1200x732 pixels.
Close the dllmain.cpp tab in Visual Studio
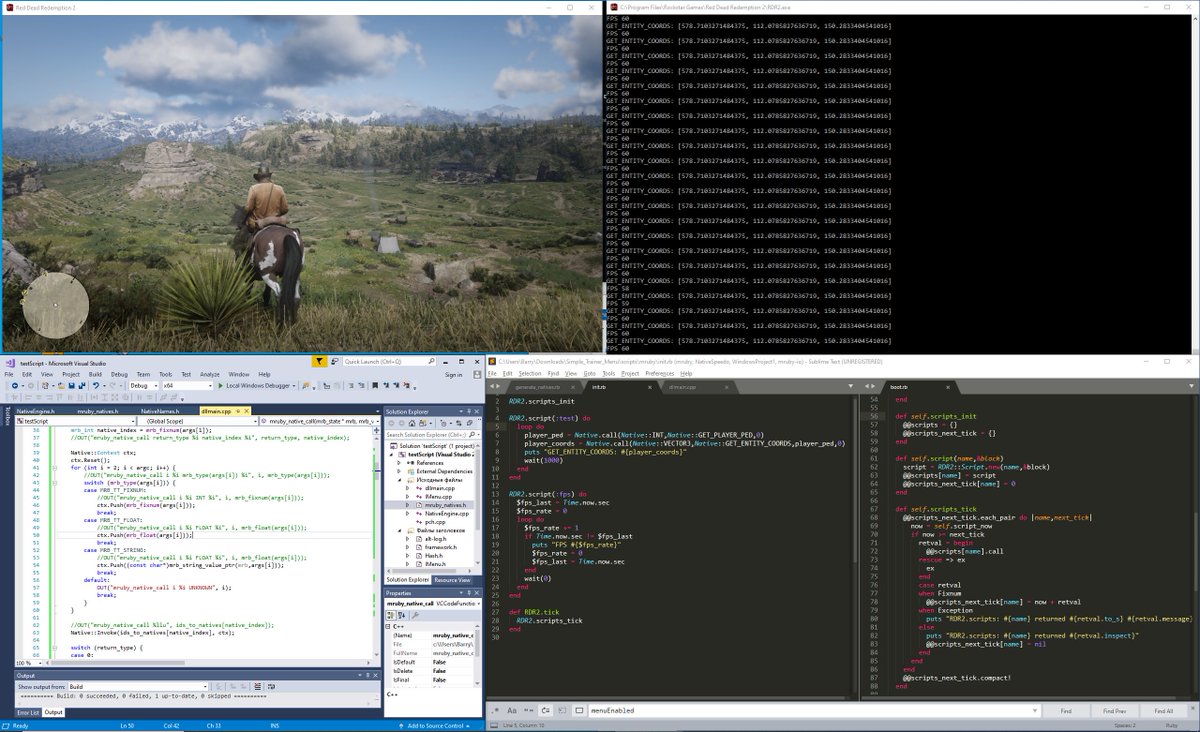(245, 411)
